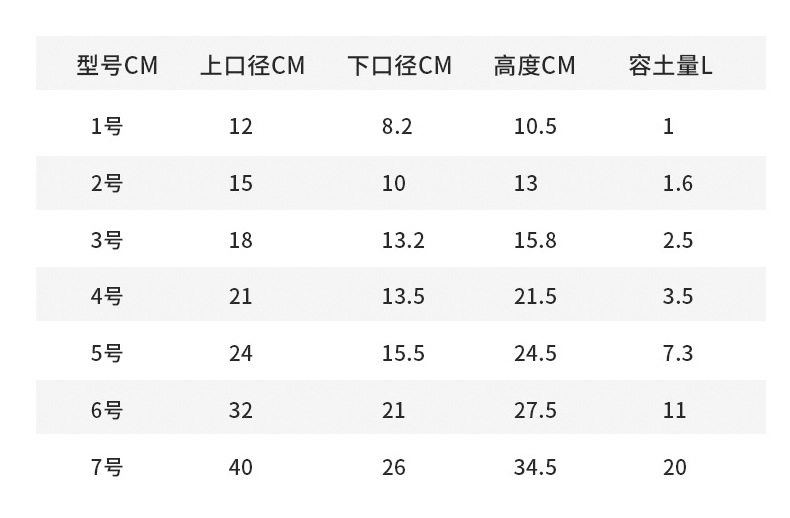Click the 型号CM column header
The image size is (790, 518).
(117, 66)
